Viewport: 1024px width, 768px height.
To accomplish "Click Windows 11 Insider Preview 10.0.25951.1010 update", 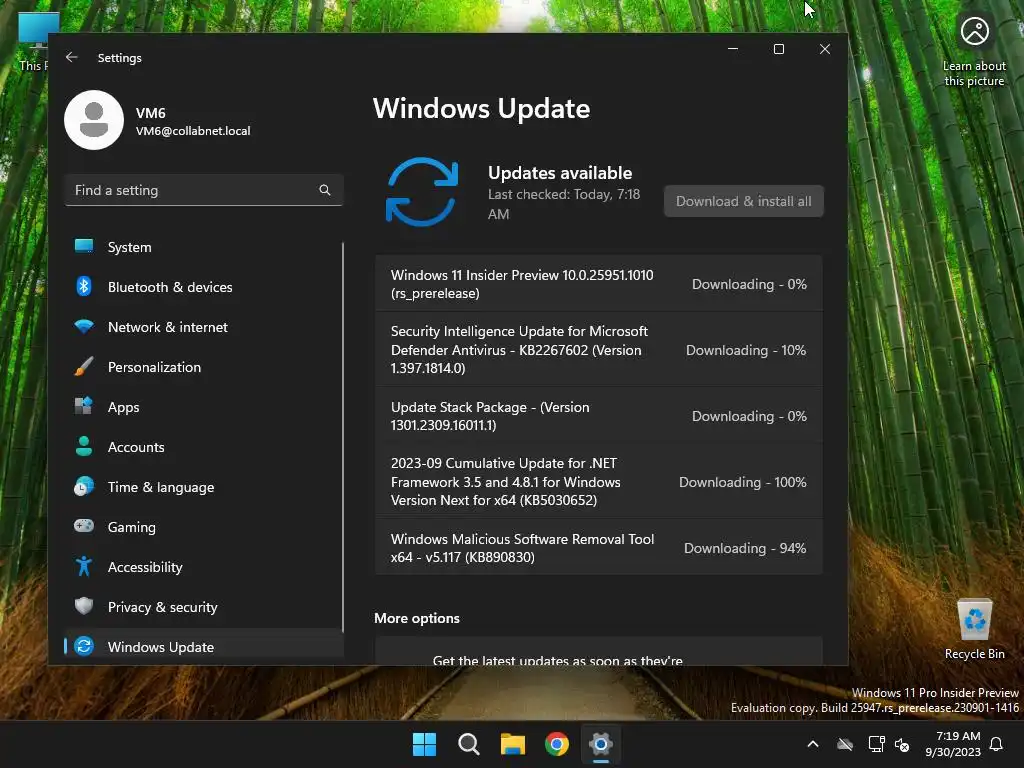I will coord(599,284).
